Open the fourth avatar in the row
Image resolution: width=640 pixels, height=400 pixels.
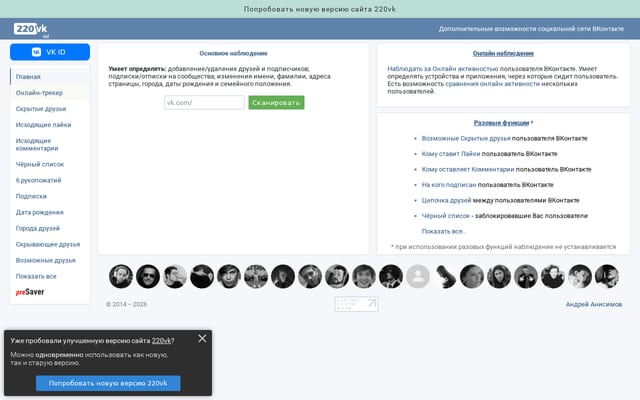pyautogui.click(x=202, y=276)
